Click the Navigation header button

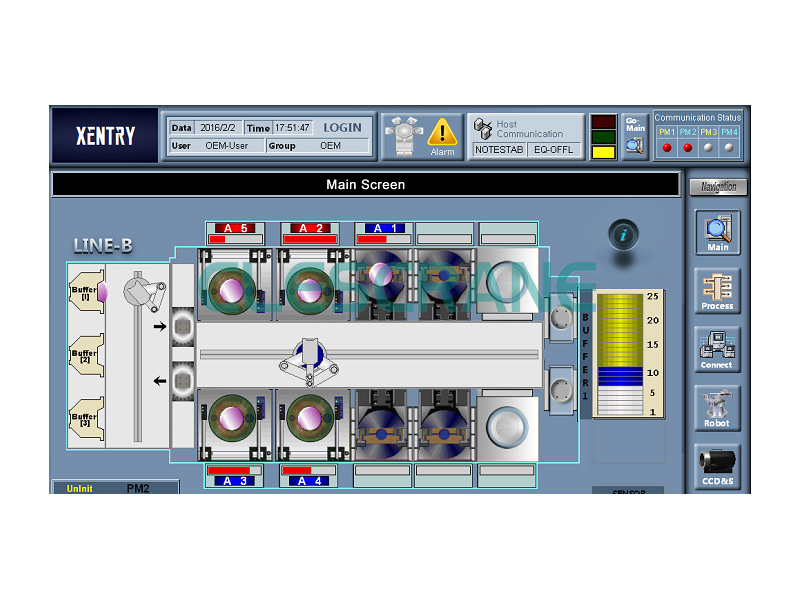pyautogui.click(x=718, y=187)
